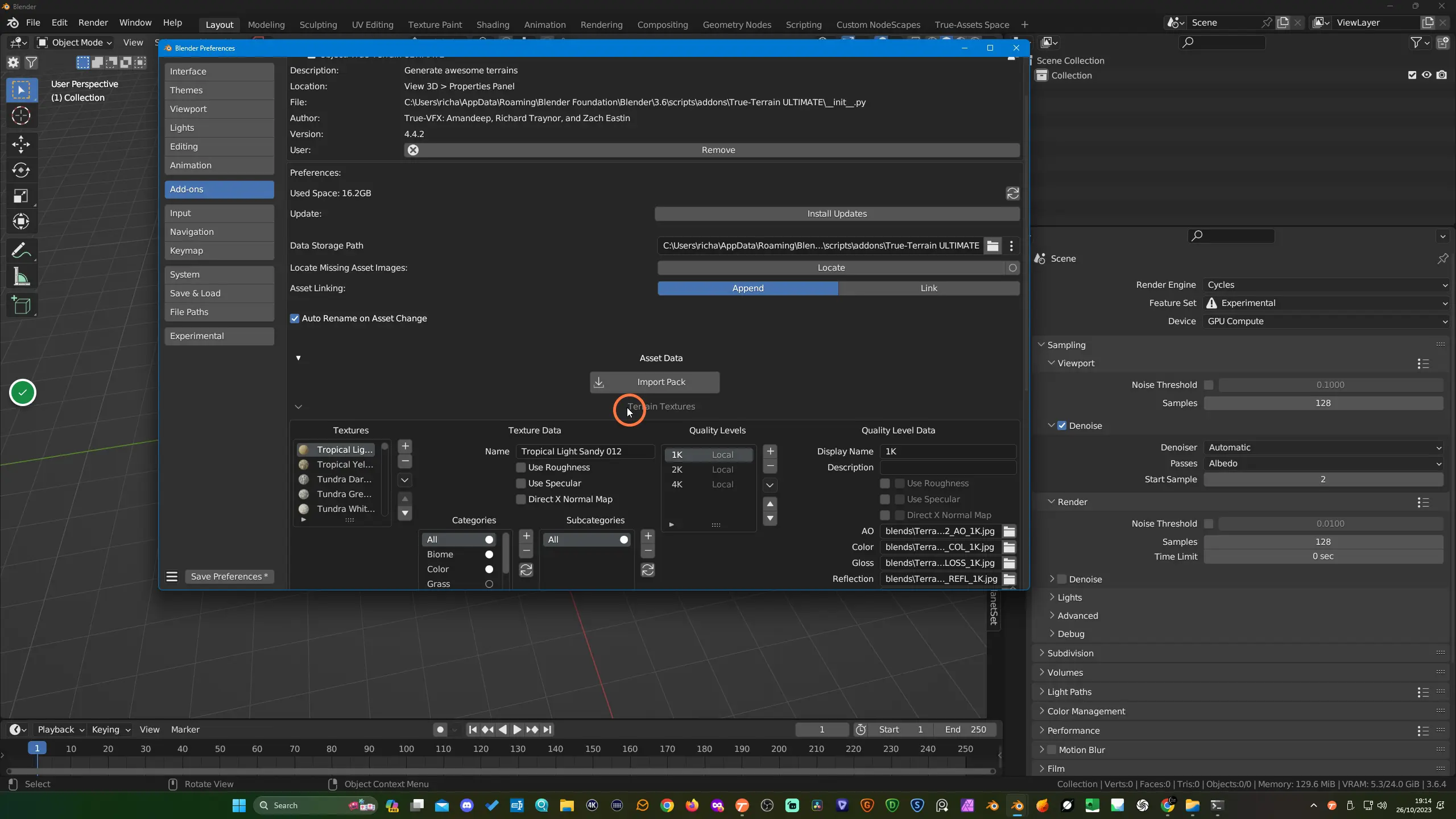This screenshot has width=1456, height=819.
Task: Move Quality Level up
Action: [770, 504]
